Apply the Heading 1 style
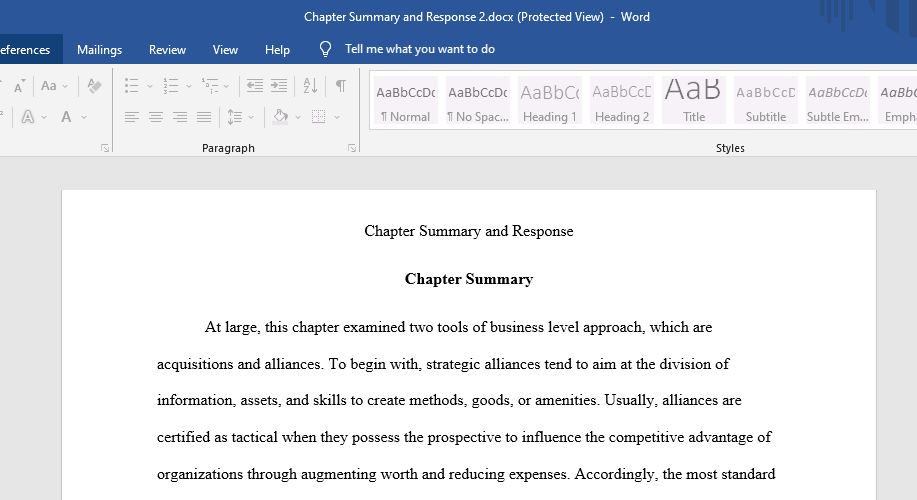 coord(550,101)
